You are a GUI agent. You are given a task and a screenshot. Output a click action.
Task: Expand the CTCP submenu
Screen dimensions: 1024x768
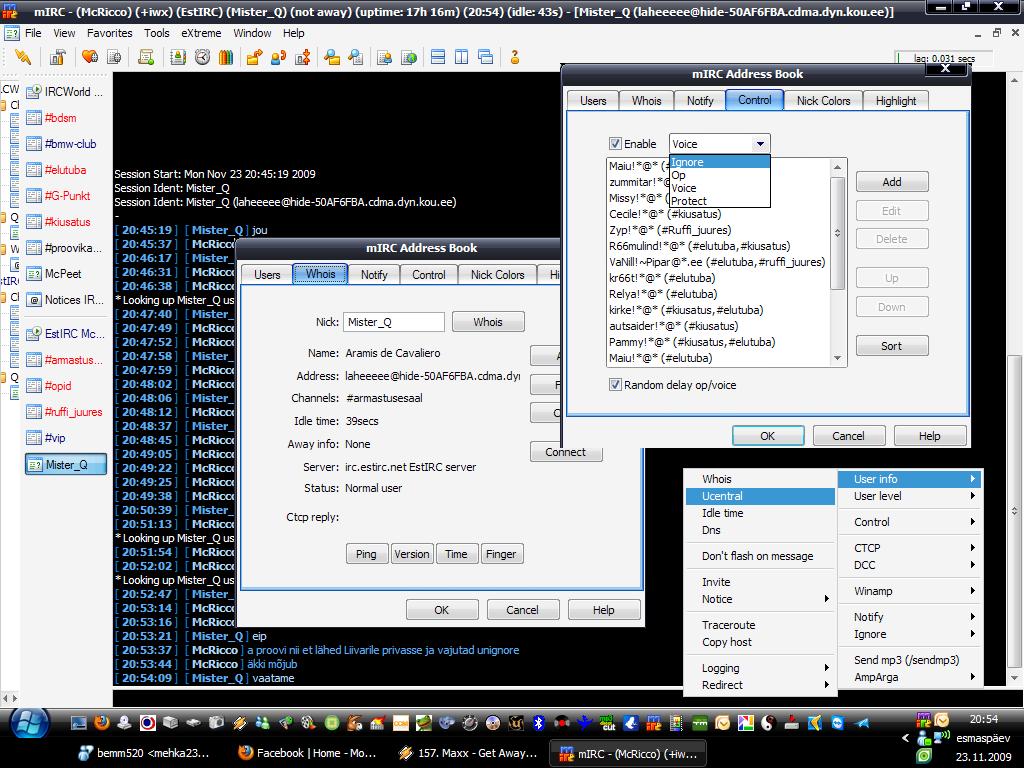click(x=909, y=548)
